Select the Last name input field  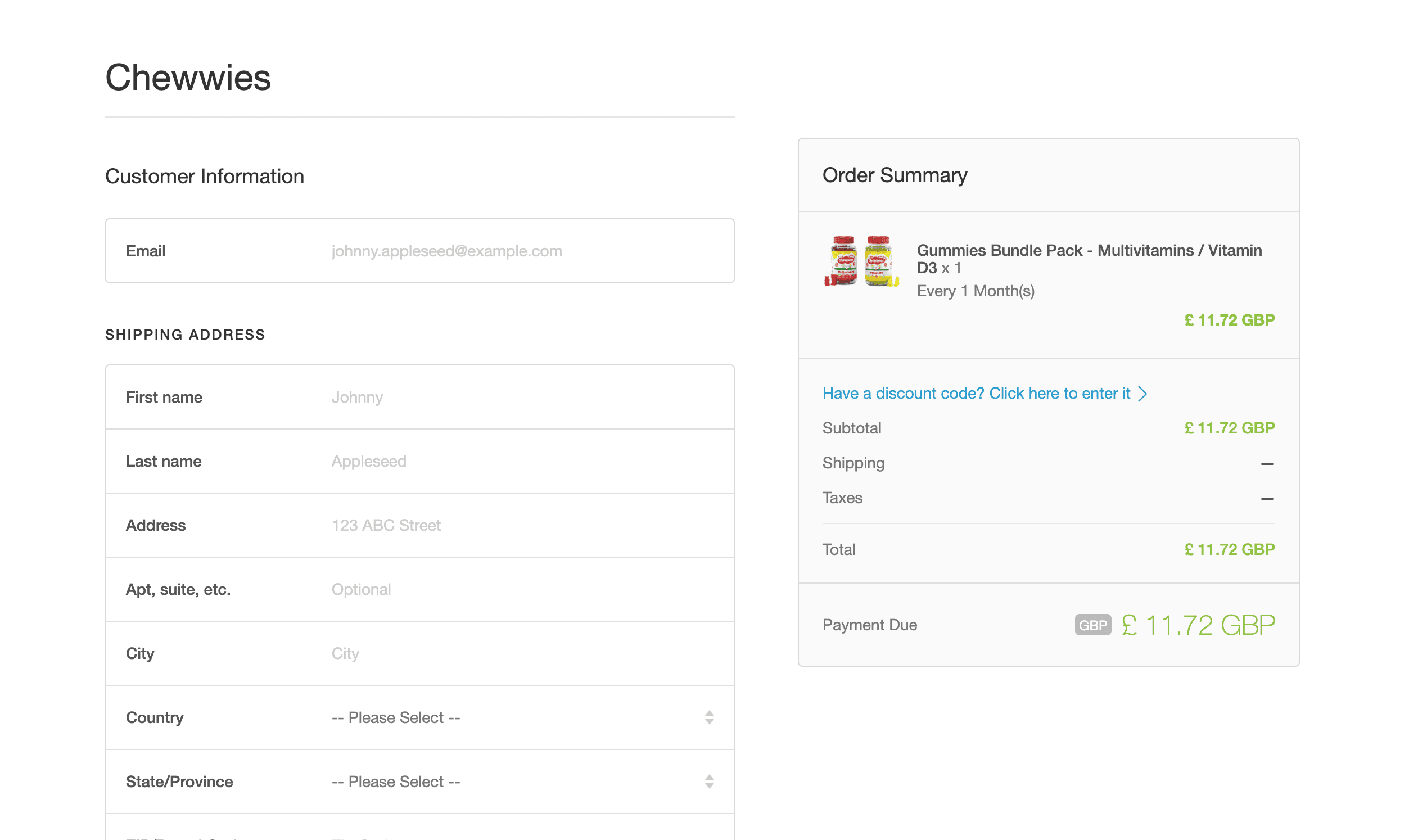[x=419, y=460]
